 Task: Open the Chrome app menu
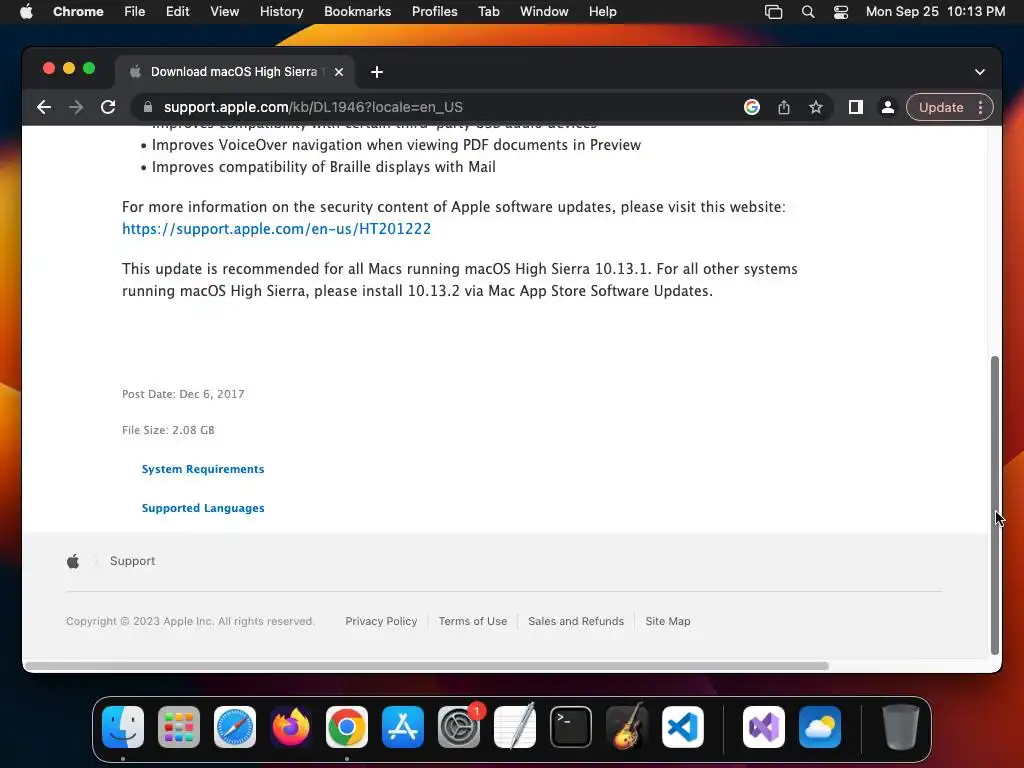click(x=78, y=12)
